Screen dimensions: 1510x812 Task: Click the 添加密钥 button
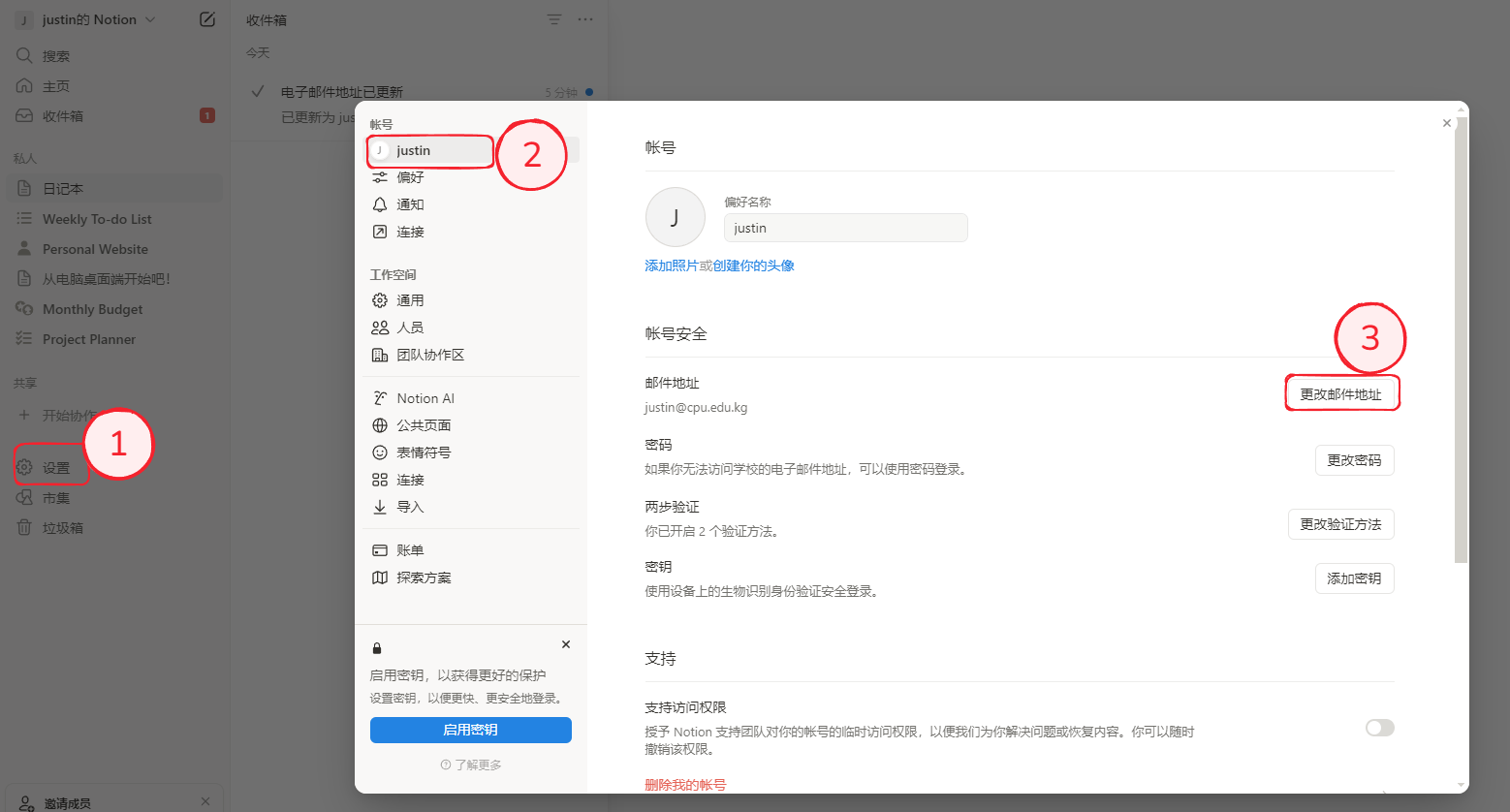(x=1355, y=578)
